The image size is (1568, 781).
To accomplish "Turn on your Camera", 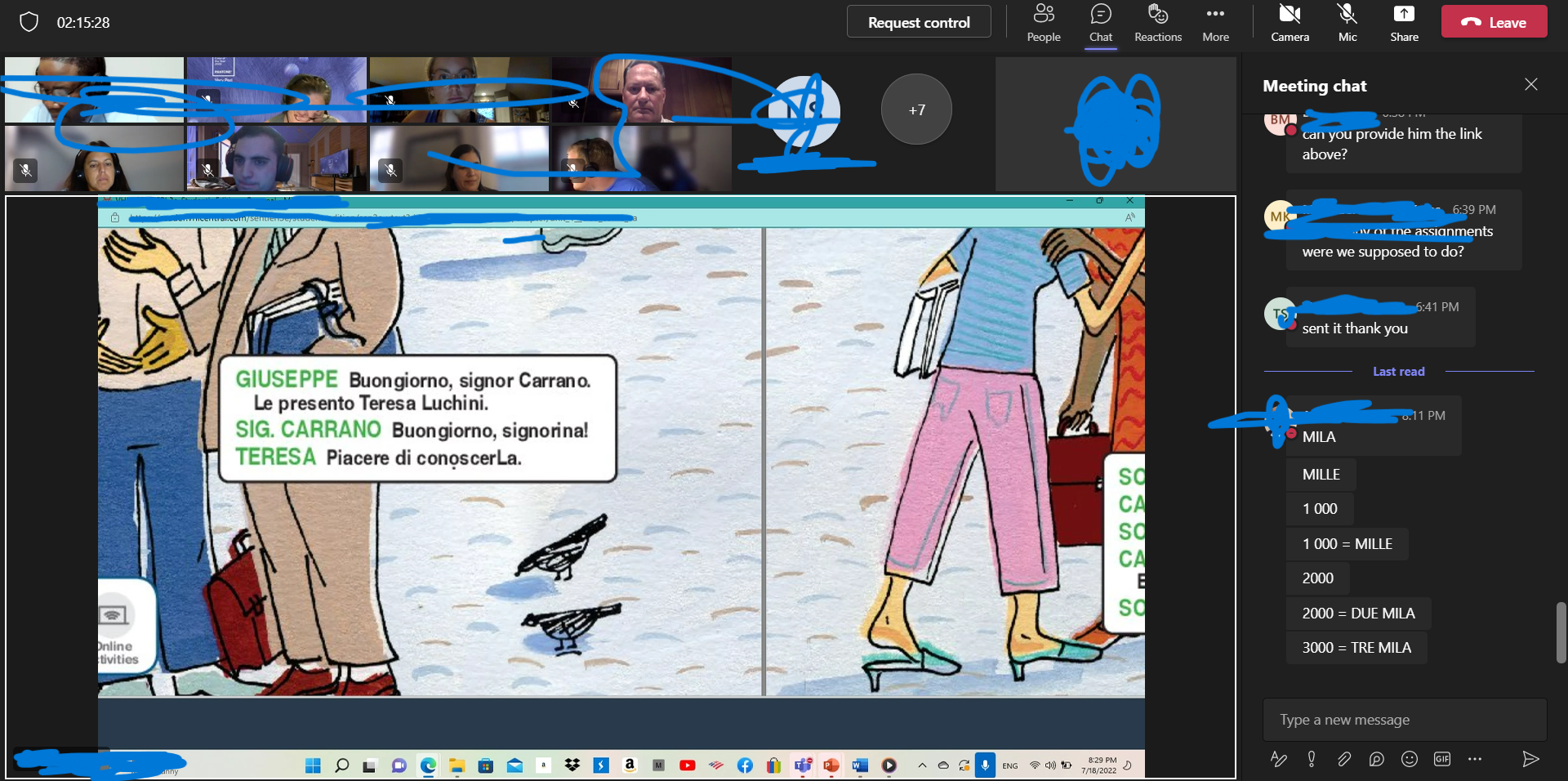I will [x=1290, y=24].
